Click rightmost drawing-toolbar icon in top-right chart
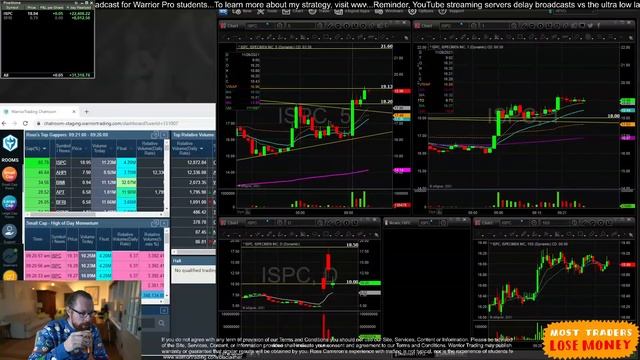 tap(631, 38)
